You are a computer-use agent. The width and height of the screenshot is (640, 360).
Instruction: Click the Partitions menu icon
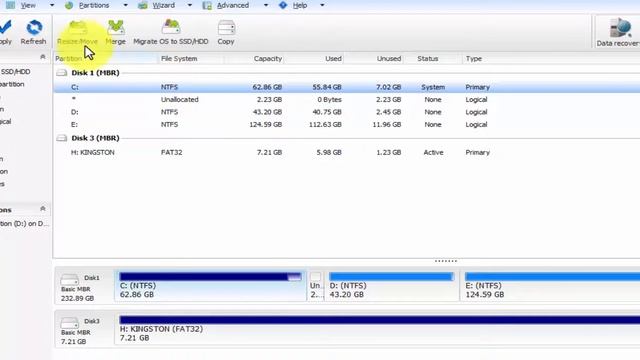click(x=69, y=5)
